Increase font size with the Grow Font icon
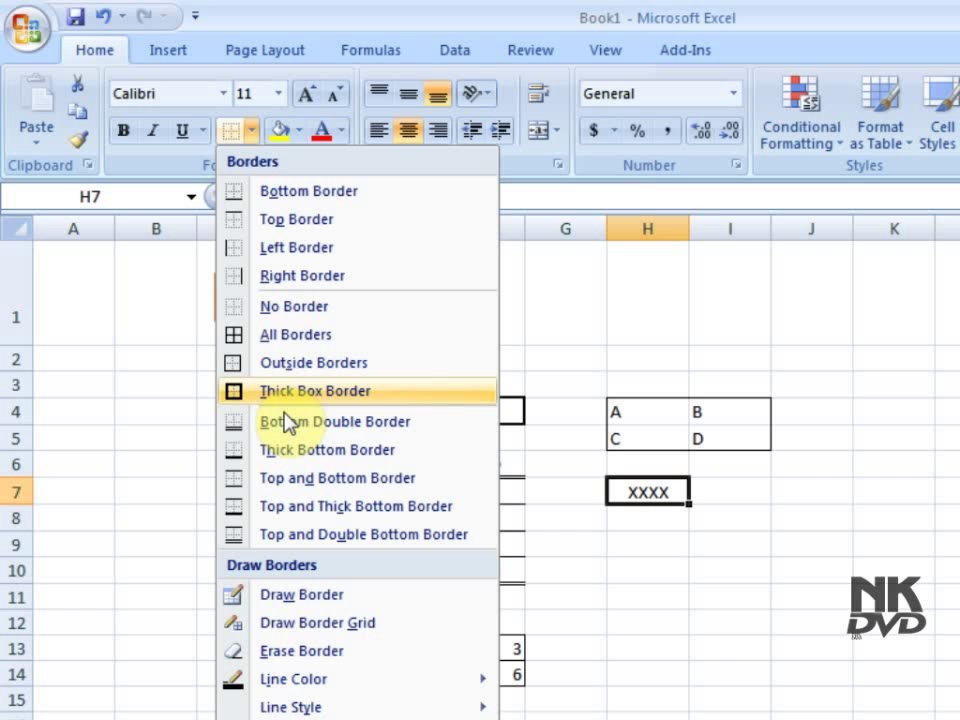Screen dimensions: 960x720 point(306,94)
